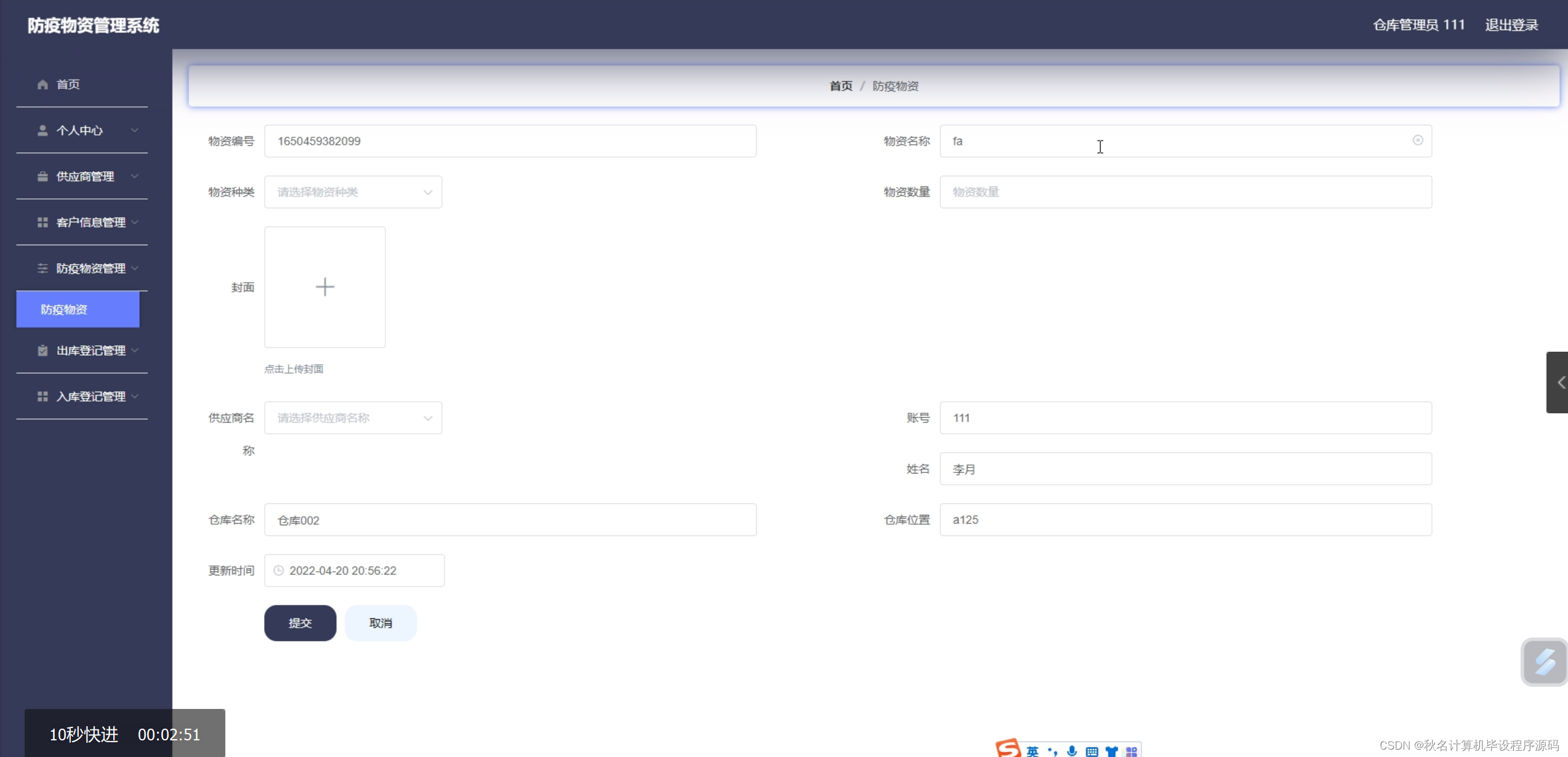Expand the 入库登记管理 sidebar menu

pos(90,397)
